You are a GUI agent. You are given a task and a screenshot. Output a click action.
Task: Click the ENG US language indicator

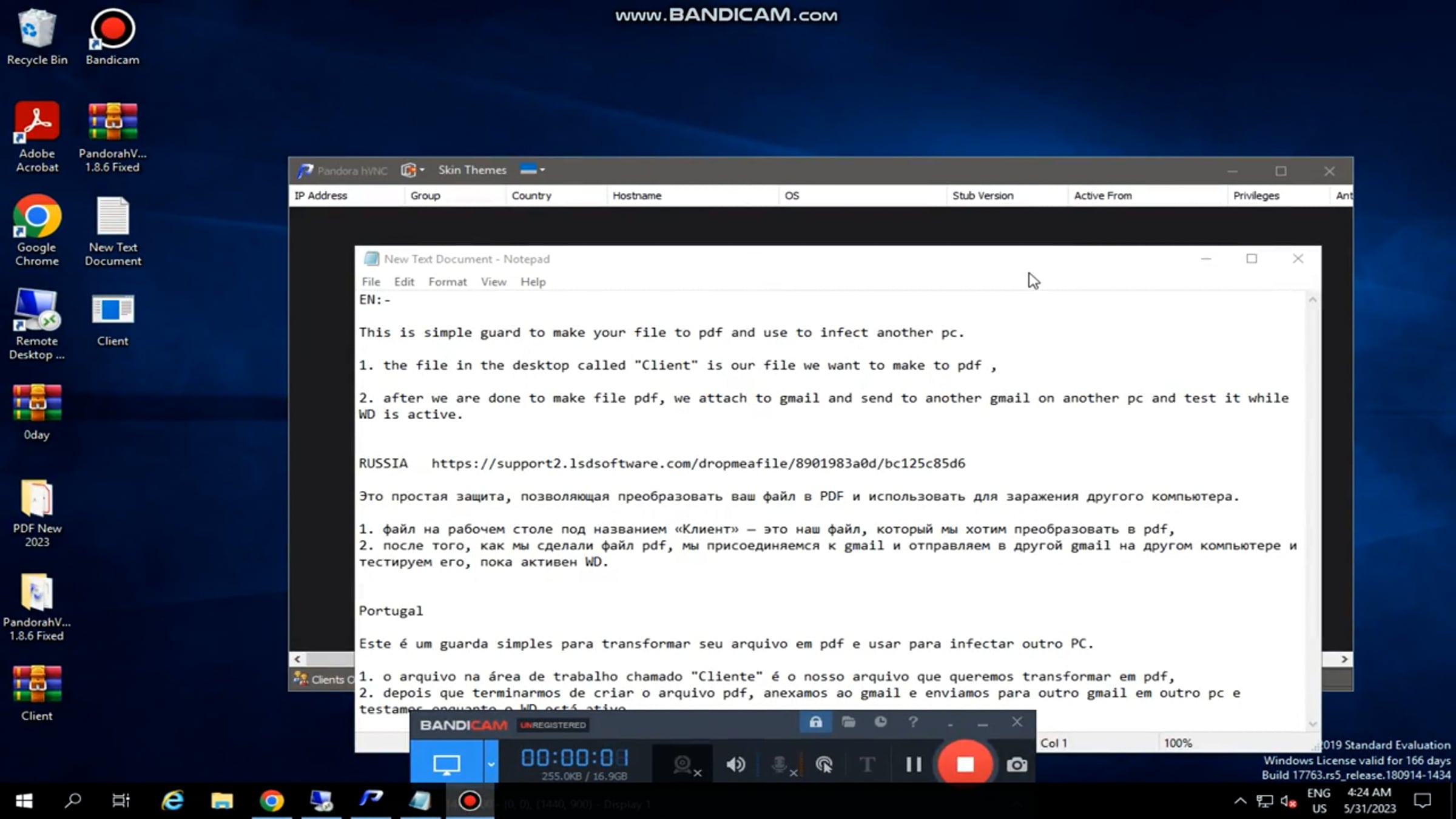pos(1319,800)
